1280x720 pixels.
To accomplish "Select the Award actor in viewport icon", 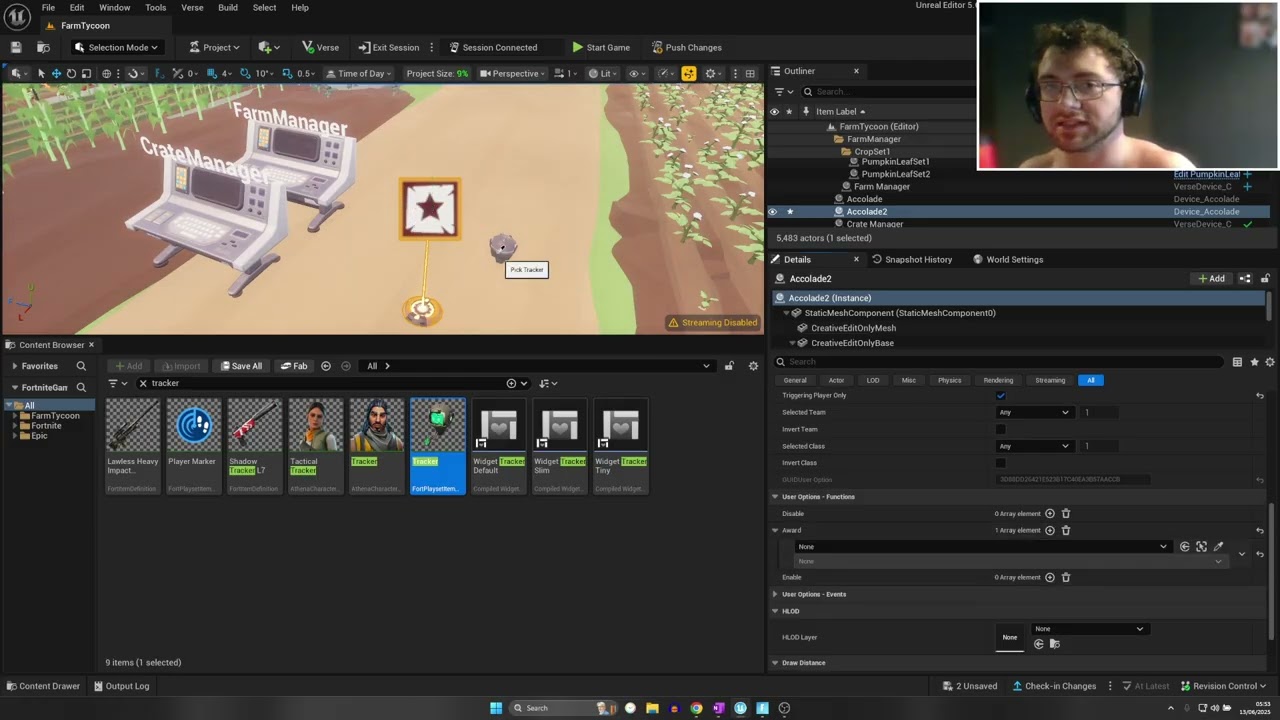I will click(x=1201, y=547).
